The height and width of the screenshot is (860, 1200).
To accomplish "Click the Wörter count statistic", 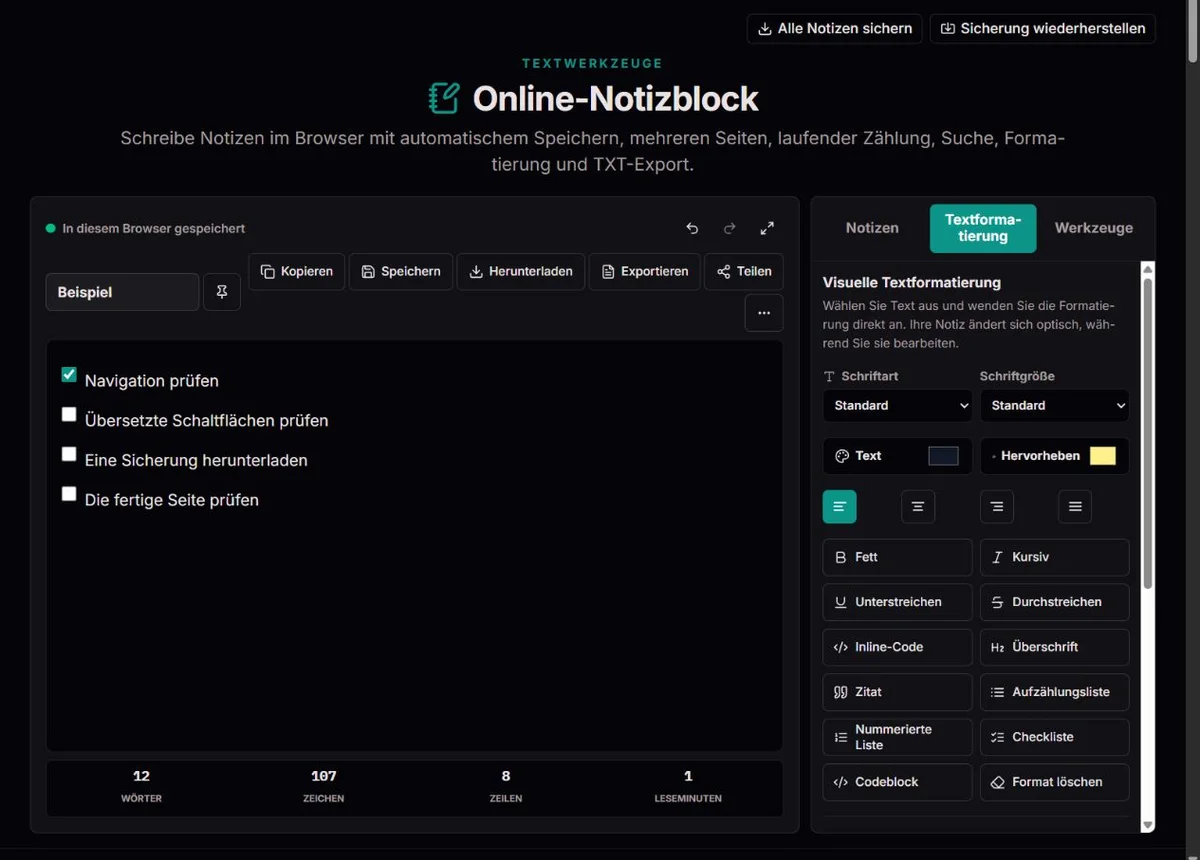I will [x=141, y=787].
